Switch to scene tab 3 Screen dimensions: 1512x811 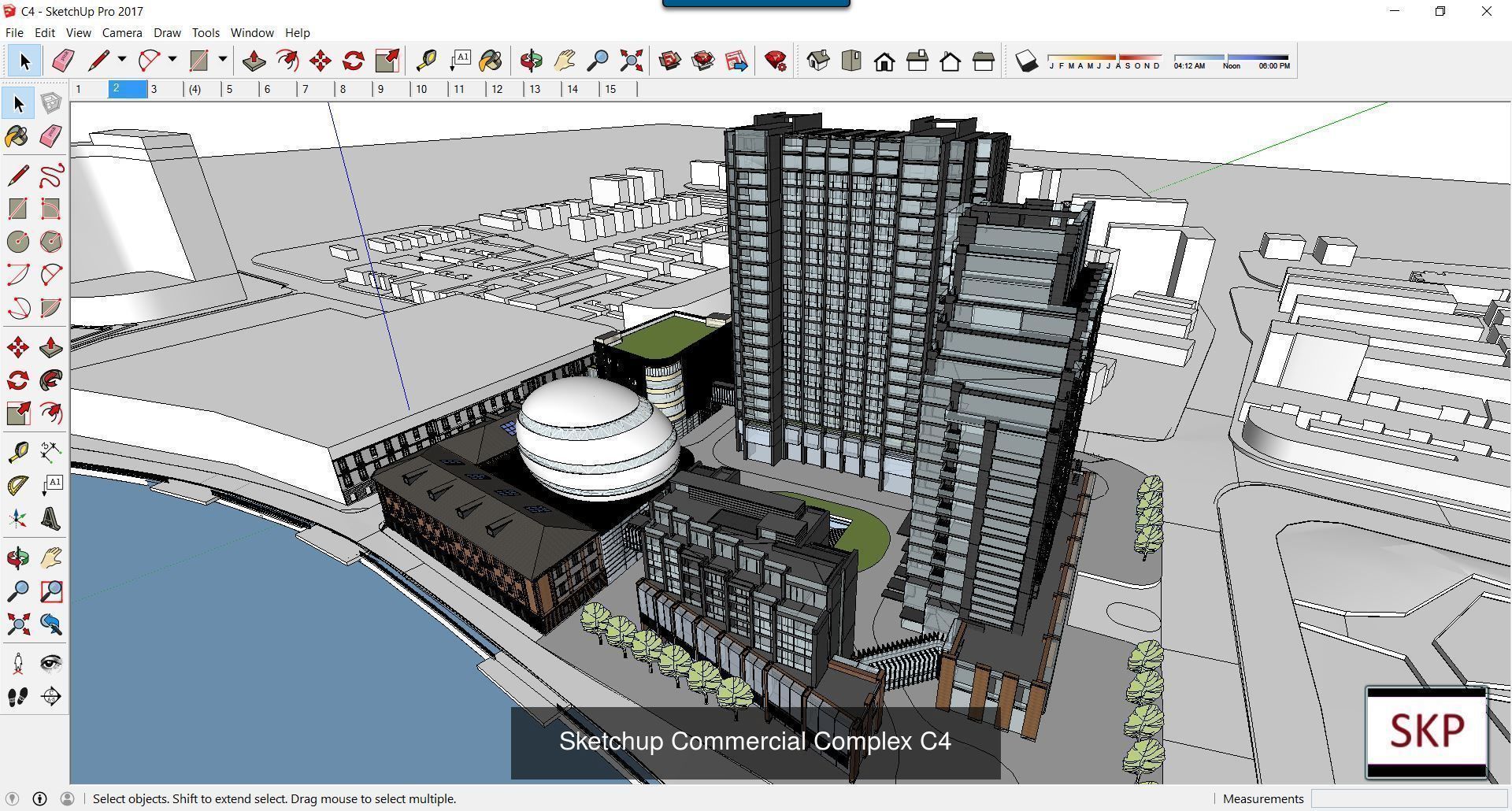[x=165, y=89]
